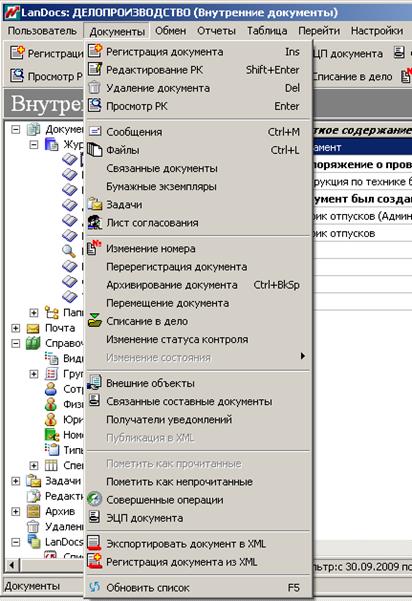Click the Обновить список refresh icon
Viewport: 412px width, 601px height.
[95, 587]
